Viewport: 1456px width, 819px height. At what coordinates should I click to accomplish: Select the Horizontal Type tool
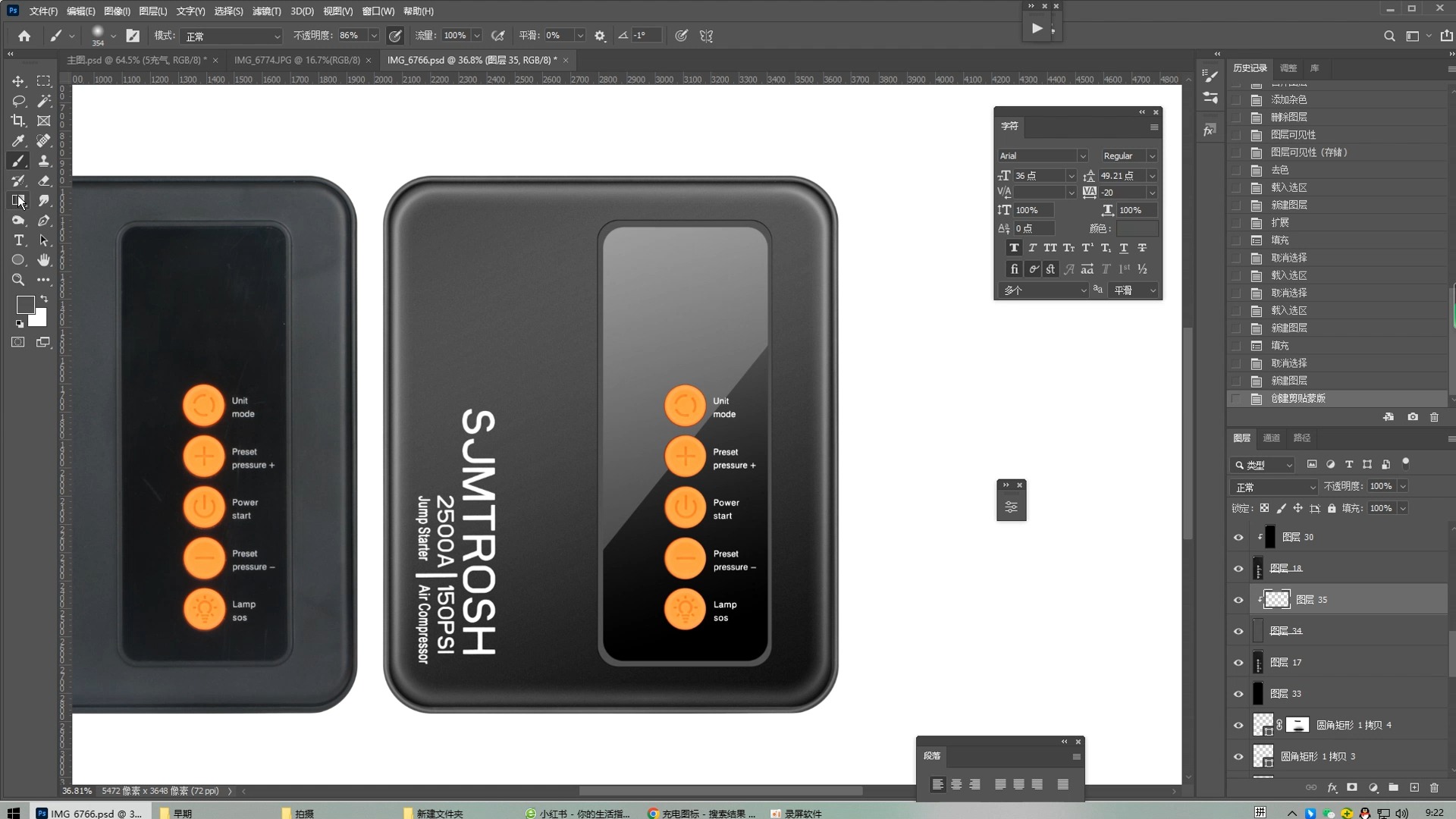[x=18, y=240]
